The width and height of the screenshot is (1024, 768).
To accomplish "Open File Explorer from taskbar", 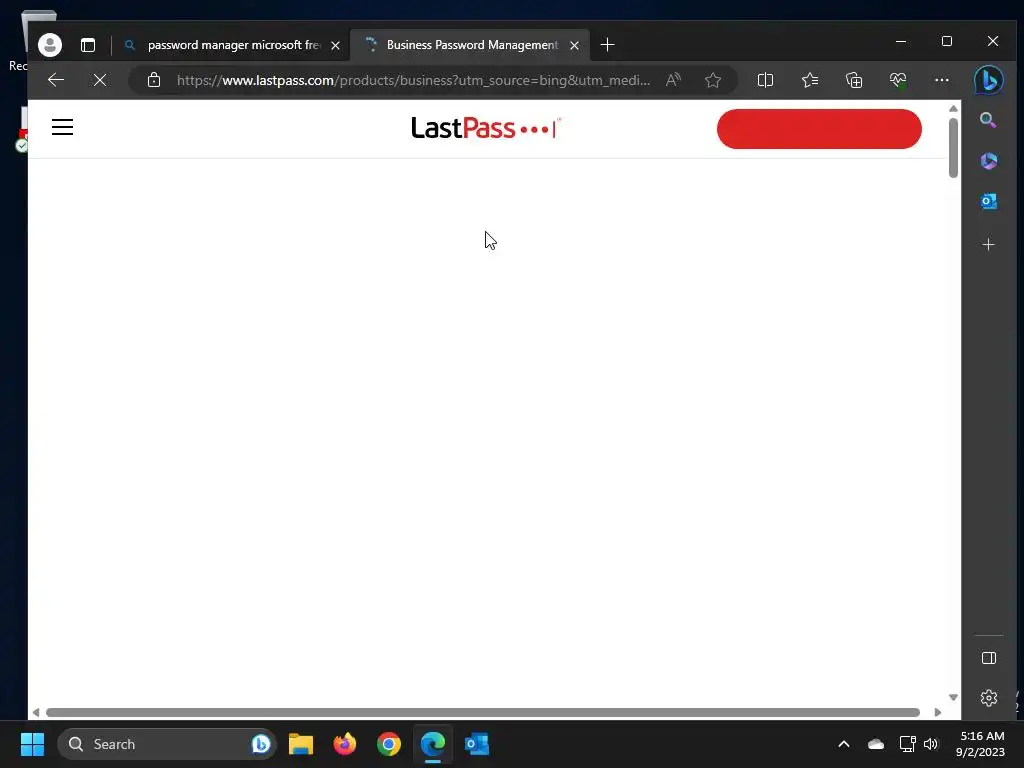I will pos(301,744).
